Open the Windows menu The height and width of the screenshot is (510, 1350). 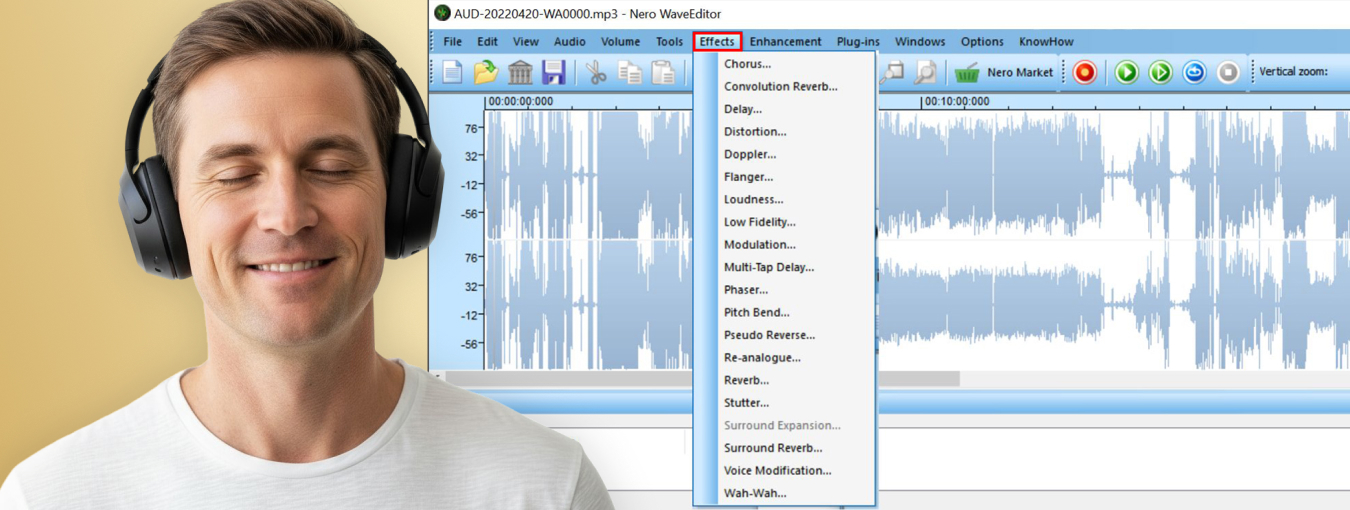(920, 41)
